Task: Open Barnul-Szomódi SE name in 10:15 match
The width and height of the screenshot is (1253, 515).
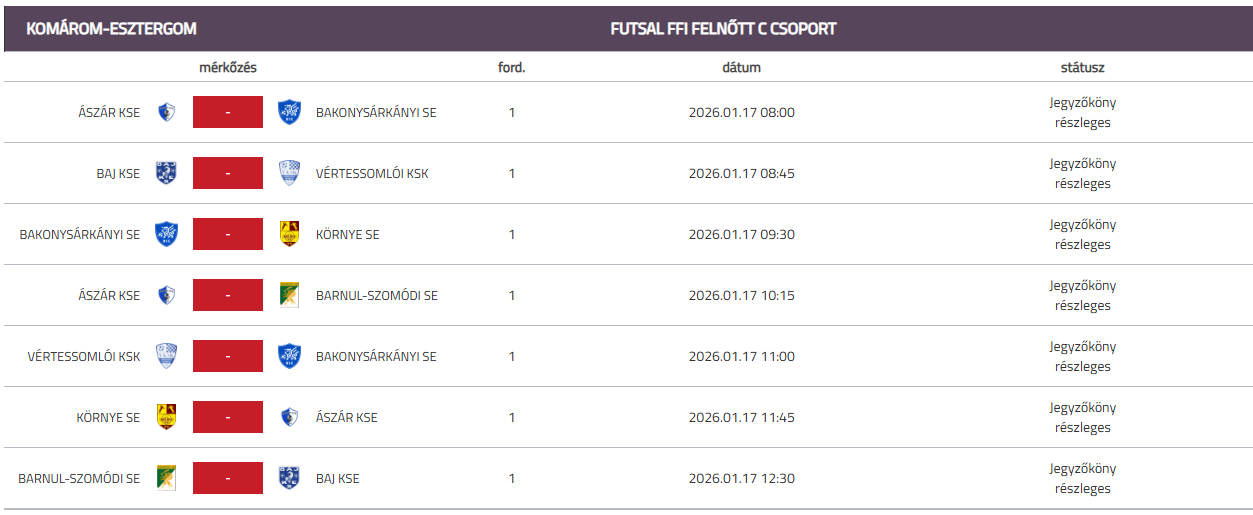Action: (x=376, y=296)
